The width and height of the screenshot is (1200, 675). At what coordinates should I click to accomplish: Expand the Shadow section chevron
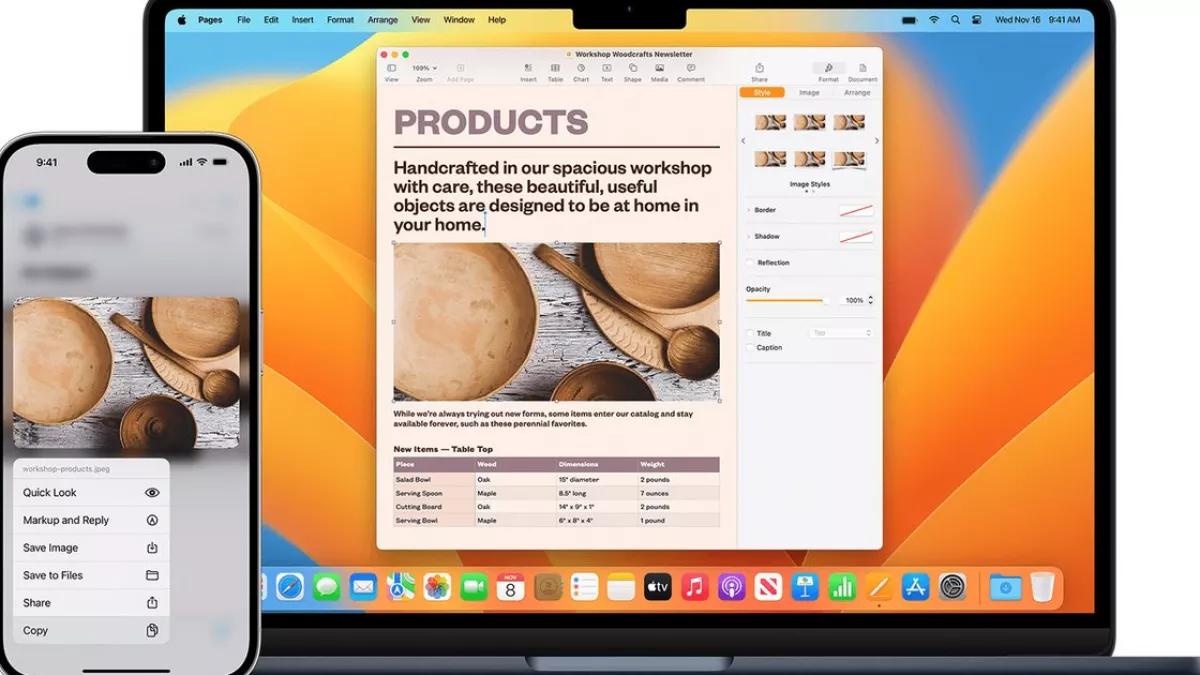pos(748,237)
